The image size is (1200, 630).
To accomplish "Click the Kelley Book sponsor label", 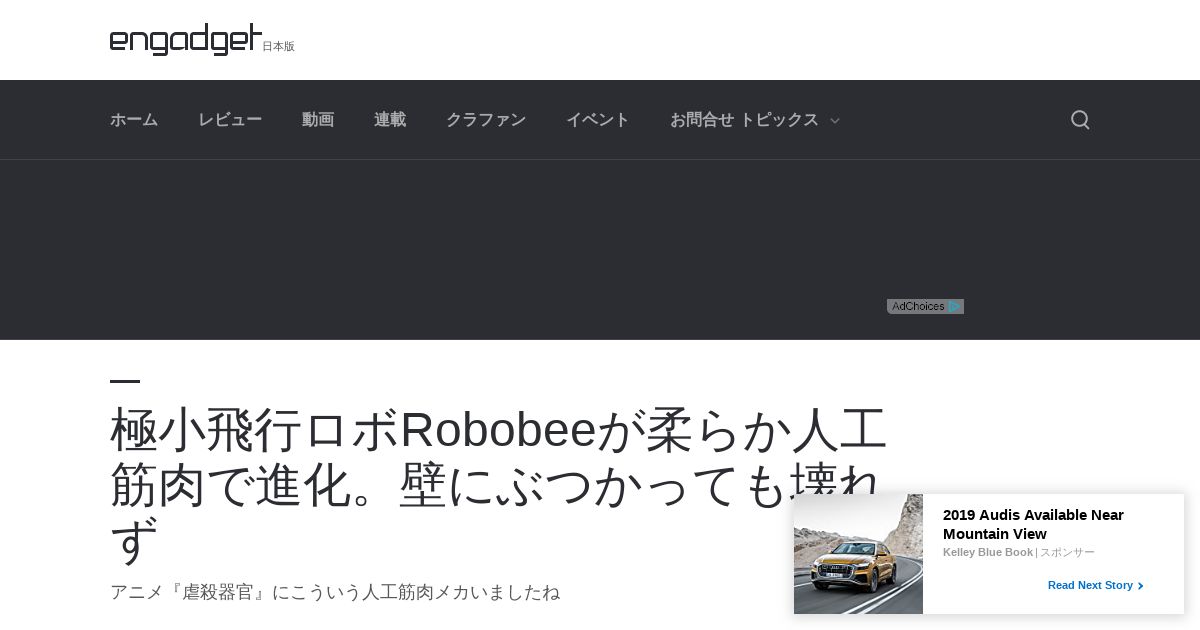I will (988, 552).
